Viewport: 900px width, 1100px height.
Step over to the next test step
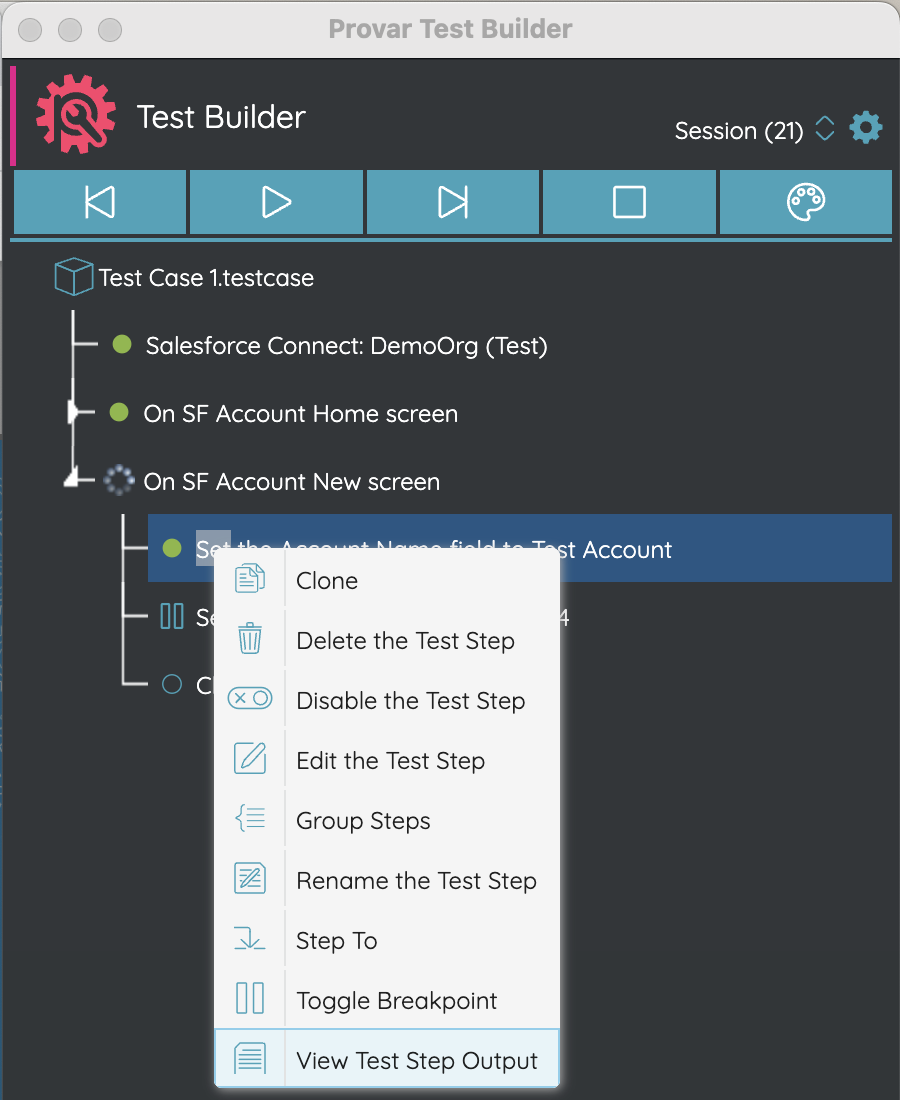(x=453, y=201)
